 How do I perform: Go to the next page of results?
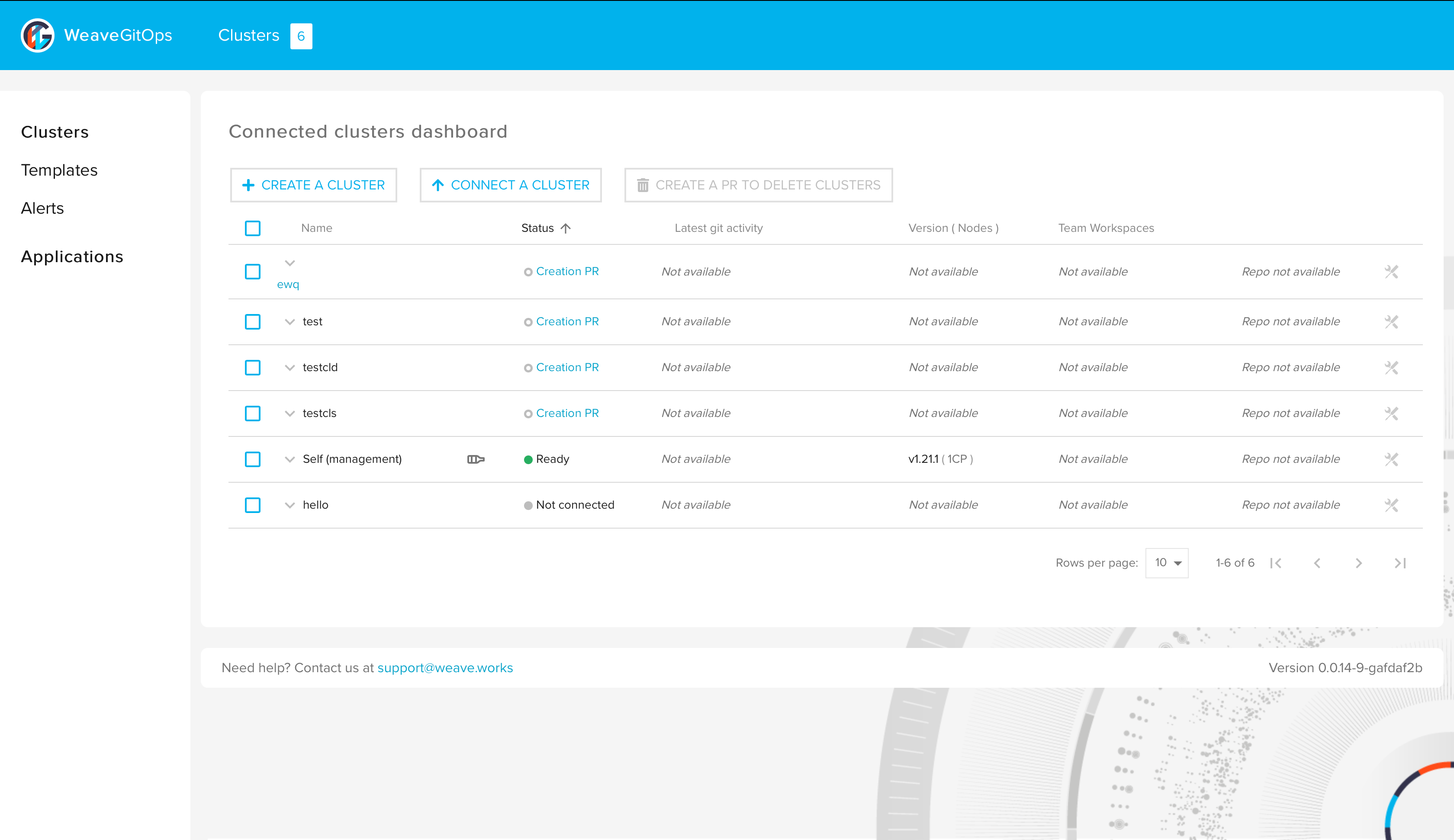pos(1359,563)
